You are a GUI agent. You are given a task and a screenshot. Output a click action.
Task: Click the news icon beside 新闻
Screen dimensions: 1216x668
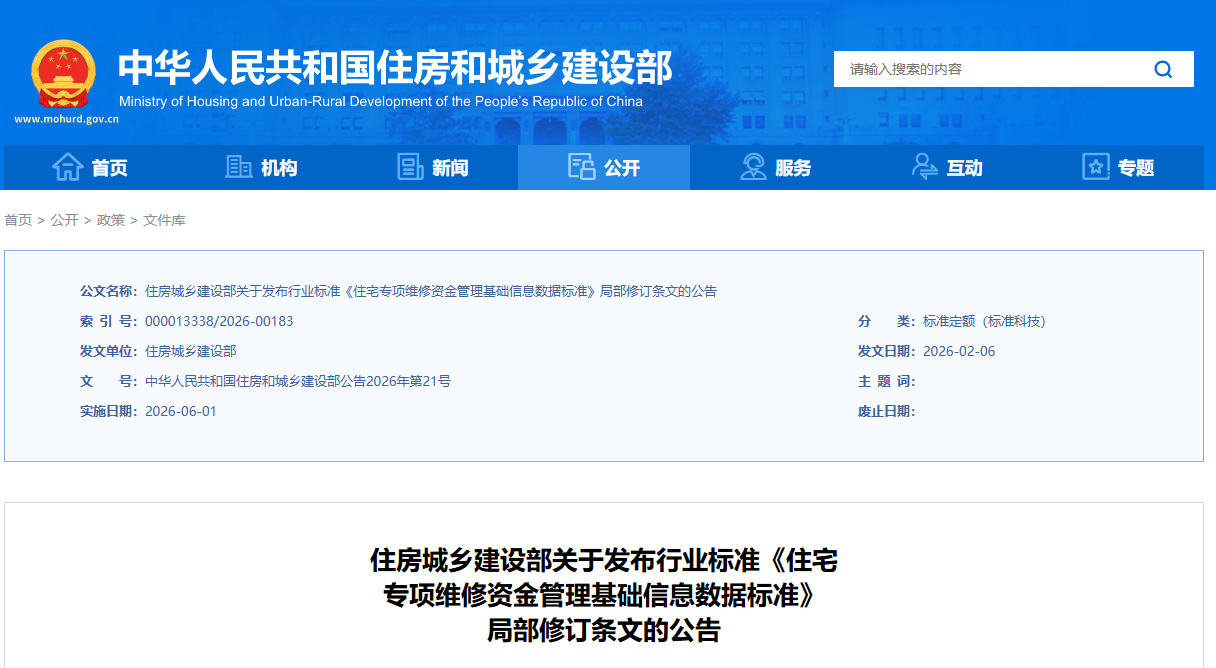[410, 167]
